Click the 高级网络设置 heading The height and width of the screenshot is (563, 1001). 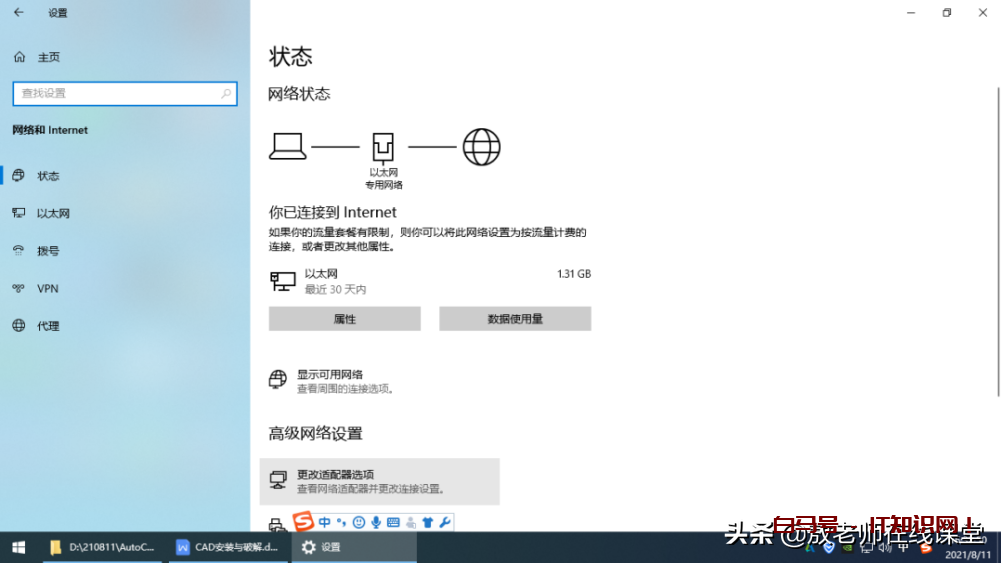point(315,433)
